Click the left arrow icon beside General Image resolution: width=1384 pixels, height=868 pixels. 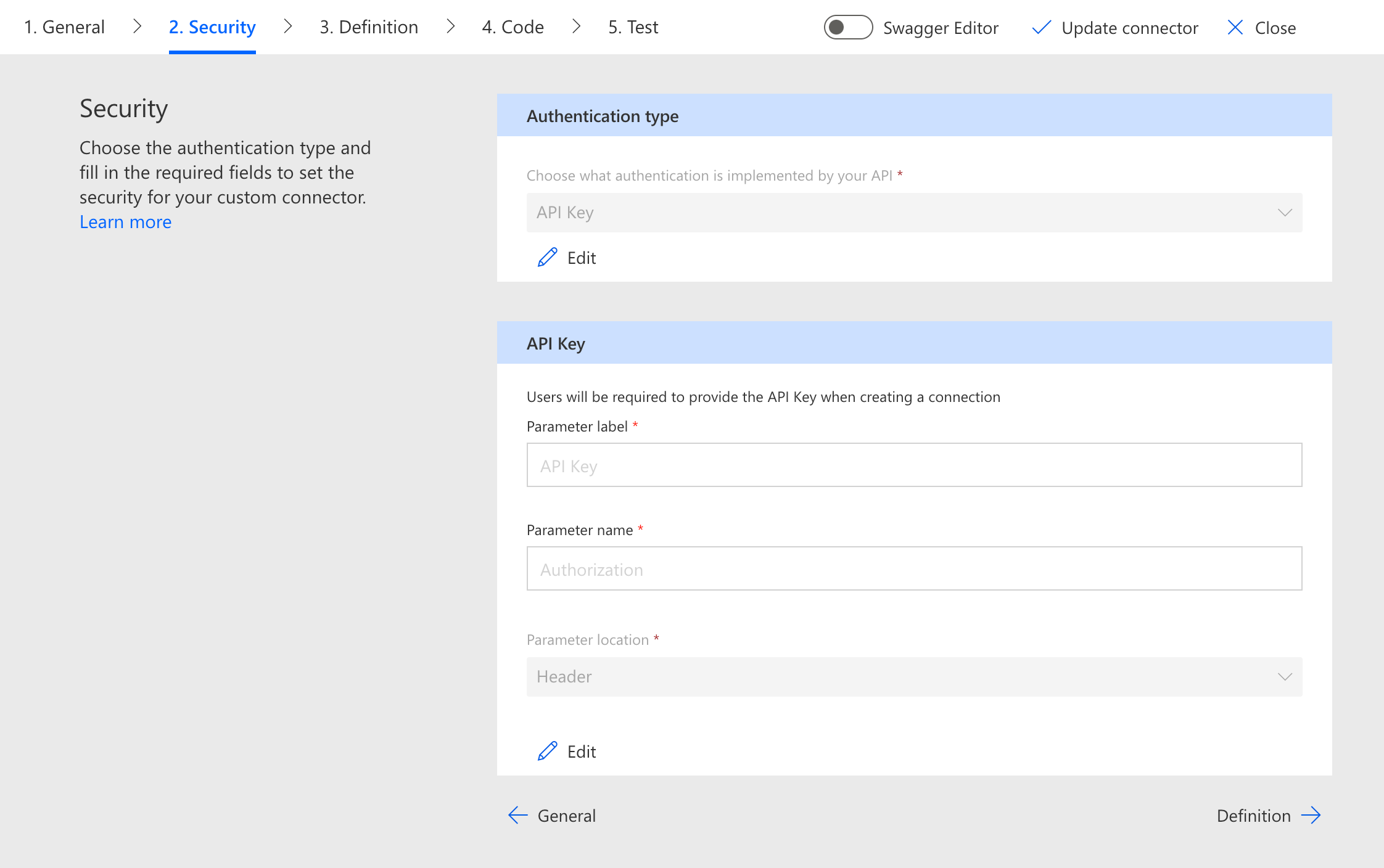[517, 816]
